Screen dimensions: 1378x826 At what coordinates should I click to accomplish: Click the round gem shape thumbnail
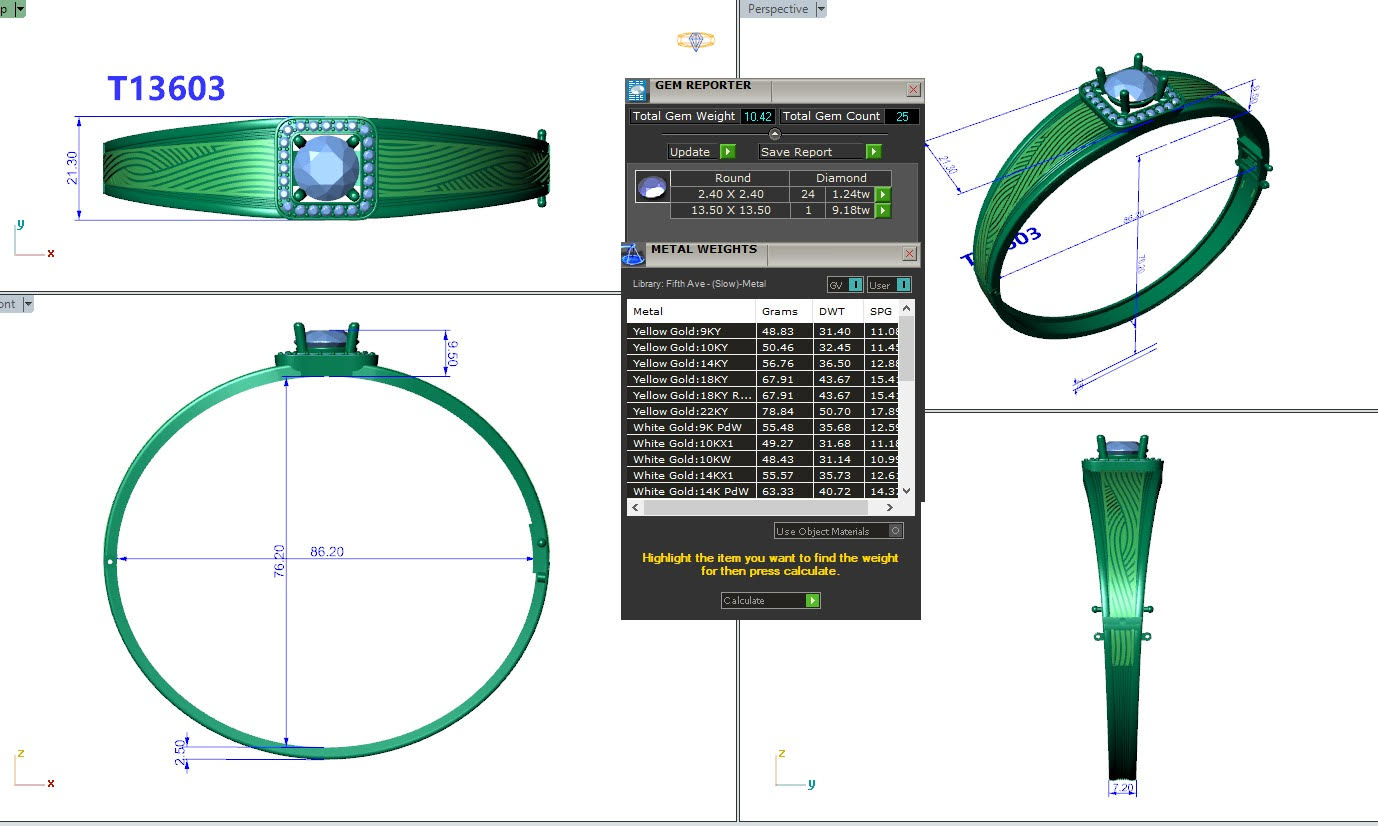tap(652, 187)
